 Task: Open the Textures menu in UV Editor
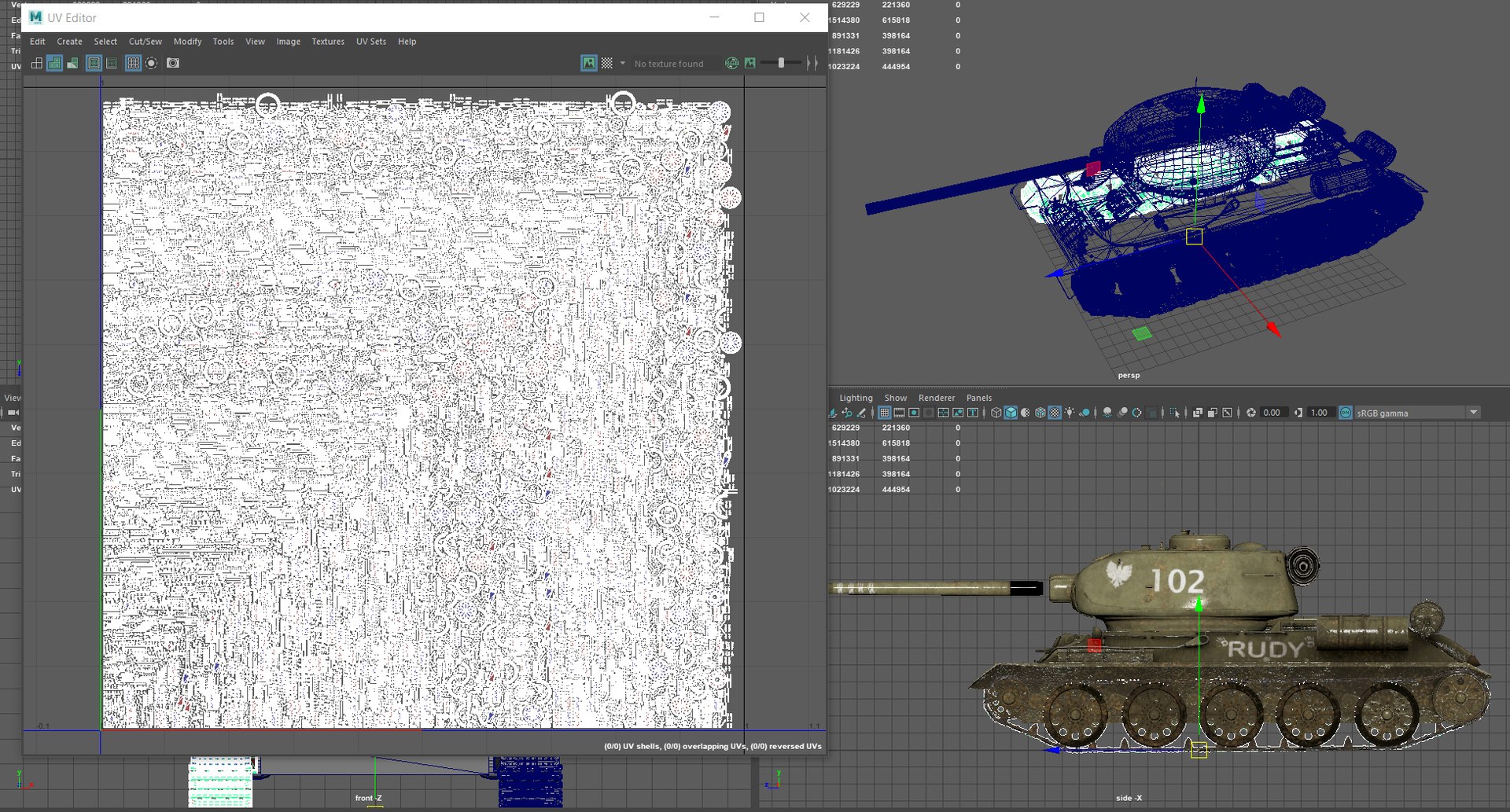tap(328, 42)
